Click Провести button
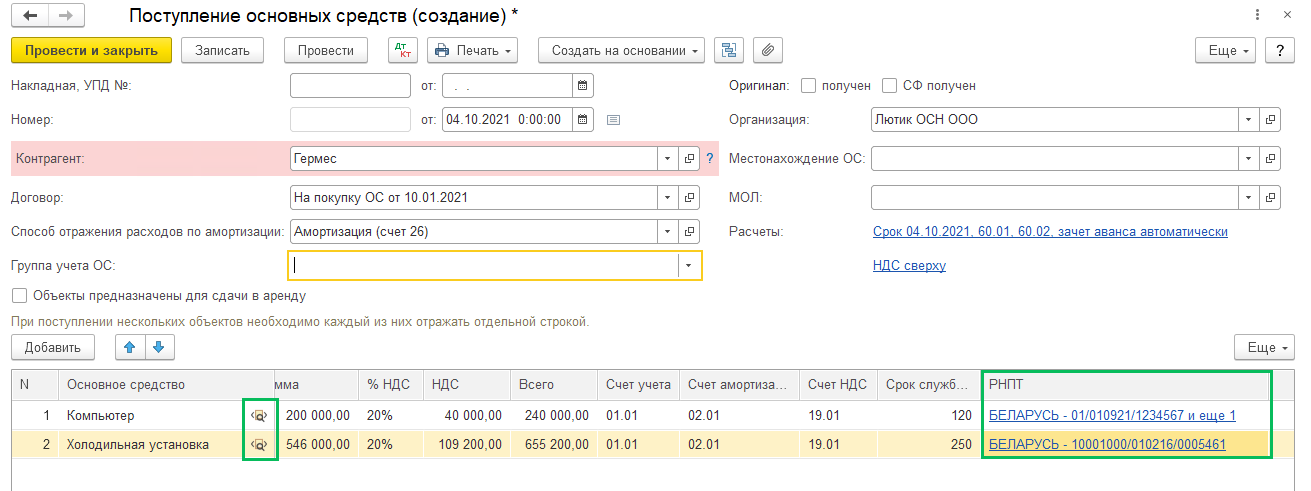Image resolution: width=1311 pixels, height=491 pixels. click(326, 50)
